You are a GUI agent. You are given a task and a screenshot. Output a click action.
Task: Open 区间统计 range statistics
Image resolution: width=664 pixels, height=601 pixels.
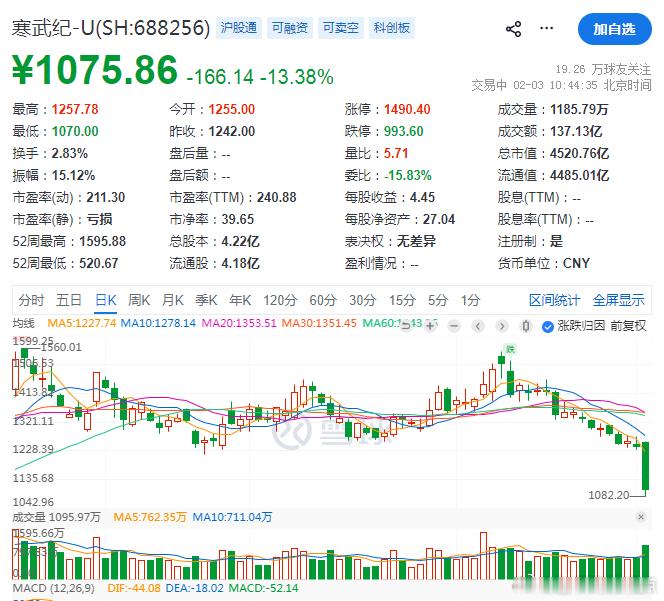[x=554, y=300]
